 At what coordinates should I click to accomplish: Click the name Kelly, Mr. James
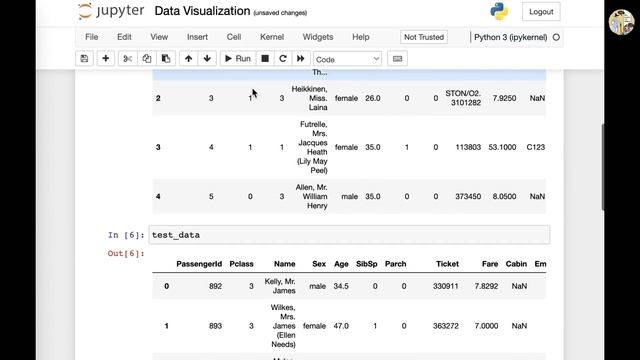[x=280, y=286]
